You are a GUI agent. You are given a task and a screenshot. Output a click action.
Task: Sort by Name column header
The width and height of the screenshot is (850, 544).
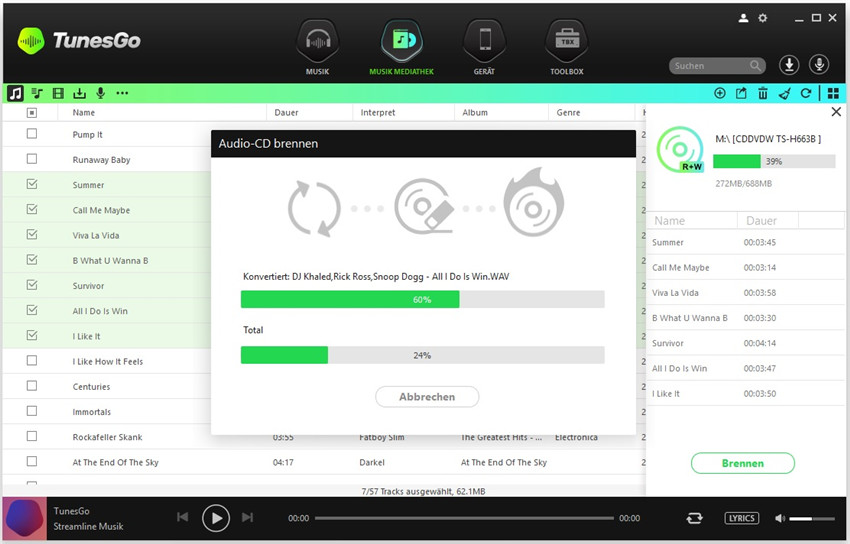[83, 113]
